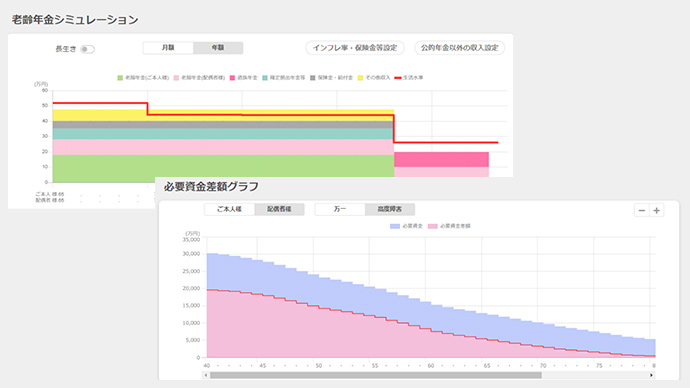The height and width of the screenshot is (388, 690).
Task: Toggle hot pink 遺族年金 legend swatch
Action: pyautogui.click(x=232, y=78)
